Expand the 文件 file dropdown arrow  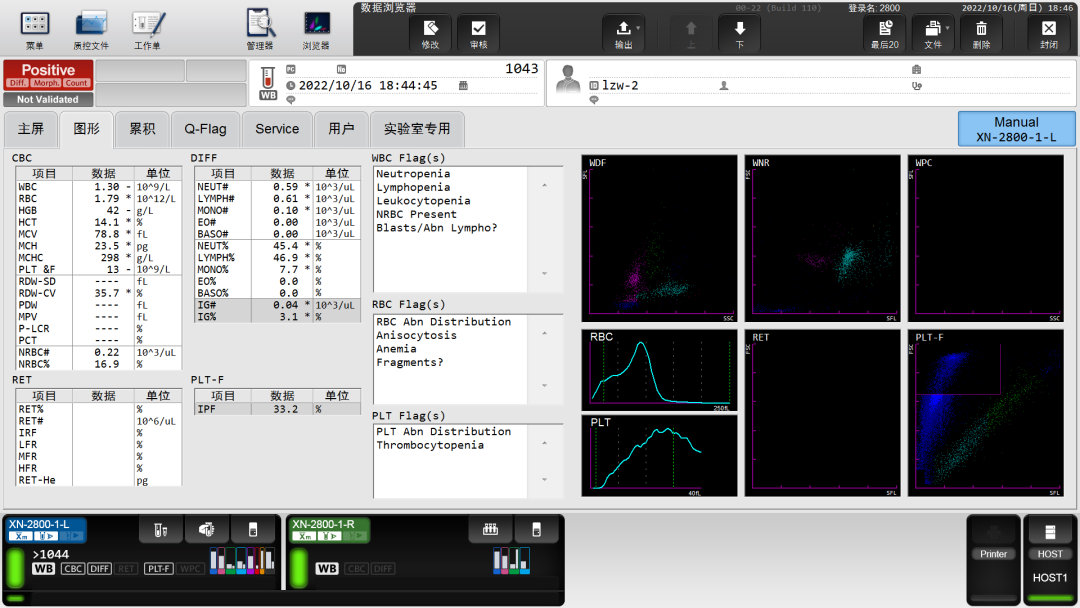948,28
